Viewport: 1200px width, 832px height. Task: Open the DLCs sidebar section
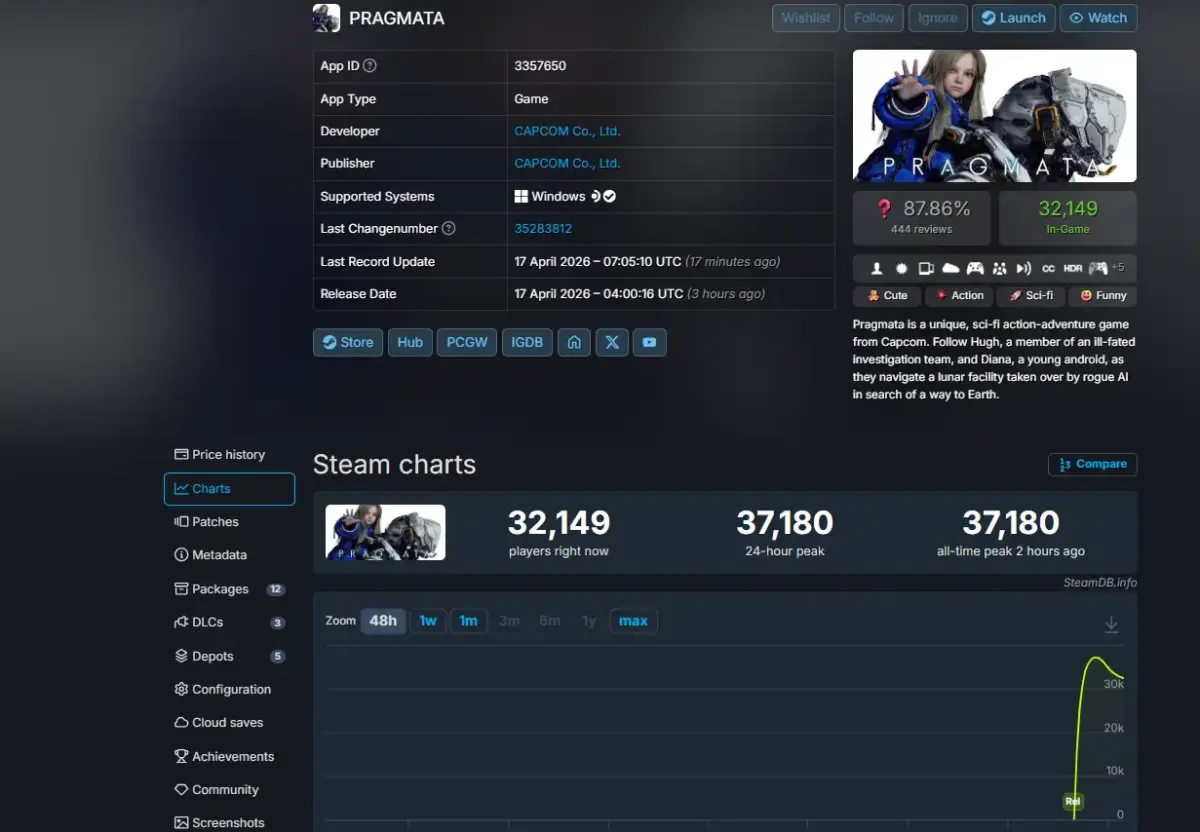click(x=229, y=622)
